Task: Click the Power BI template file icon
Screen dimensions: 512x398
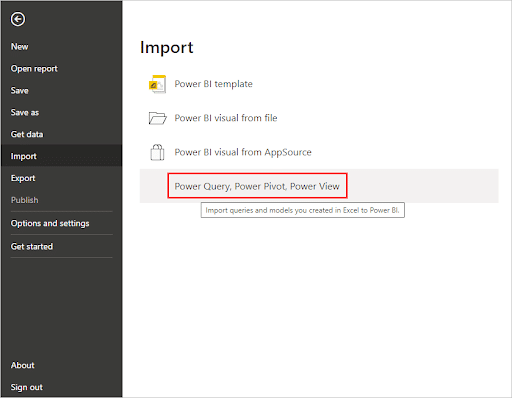Action: tap(157, 84)
